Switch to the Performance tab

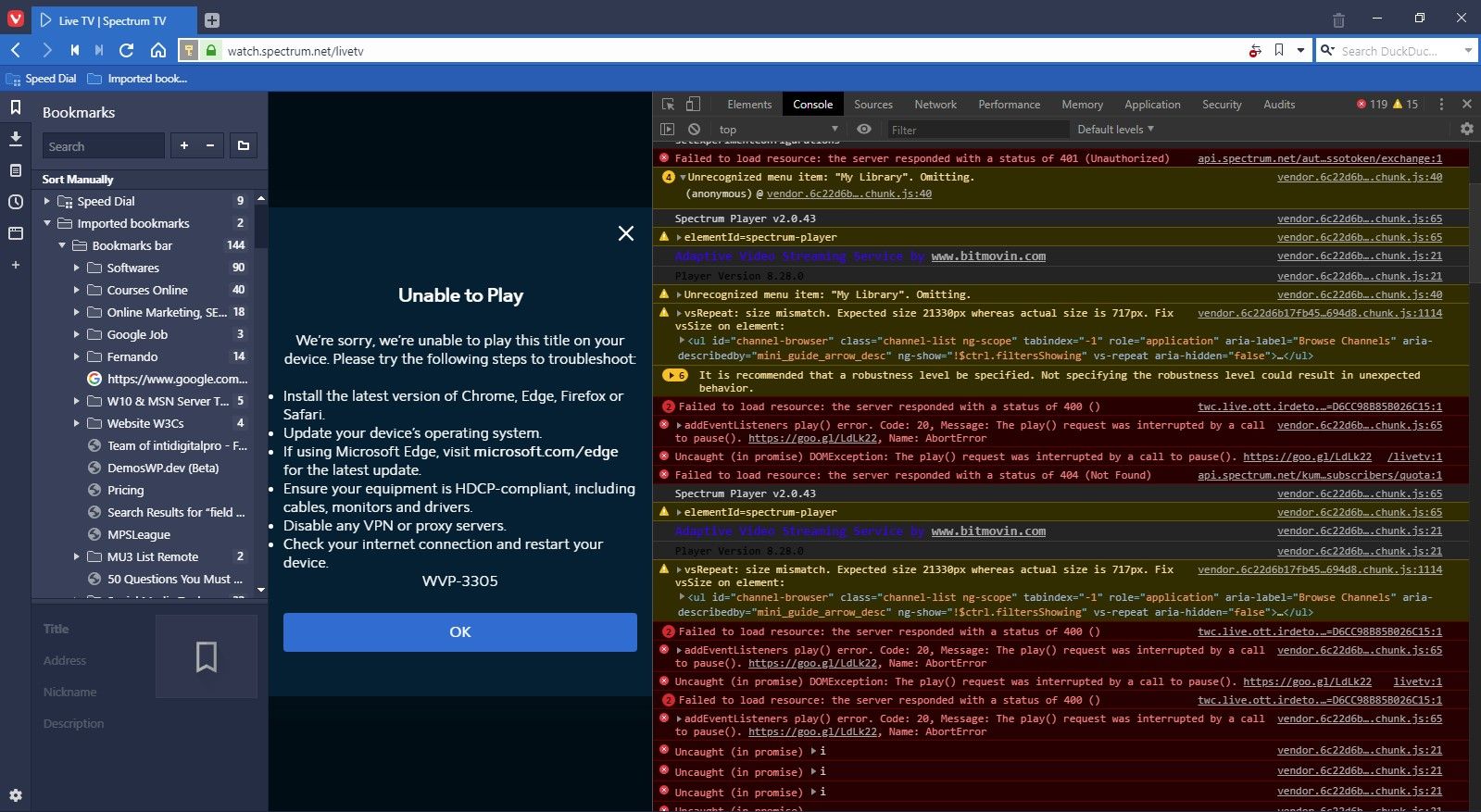pyautogui.click(x=1010, y=105)
